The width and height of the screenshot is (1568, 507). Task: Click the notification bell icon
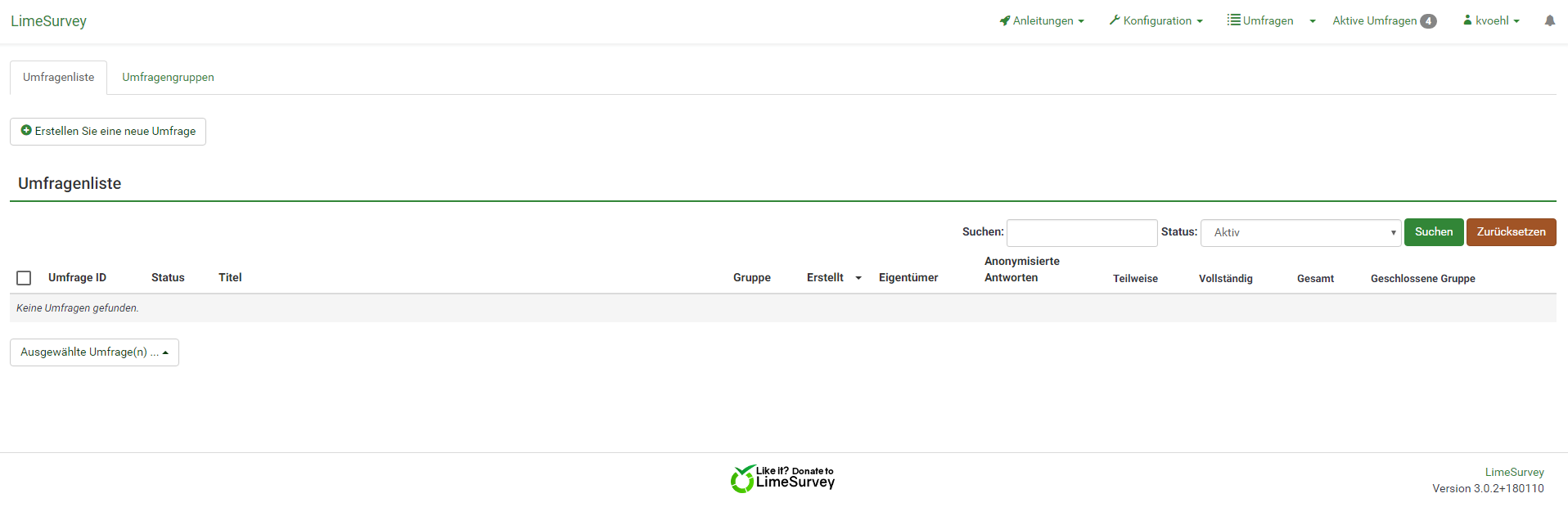tap(1549, 21)
